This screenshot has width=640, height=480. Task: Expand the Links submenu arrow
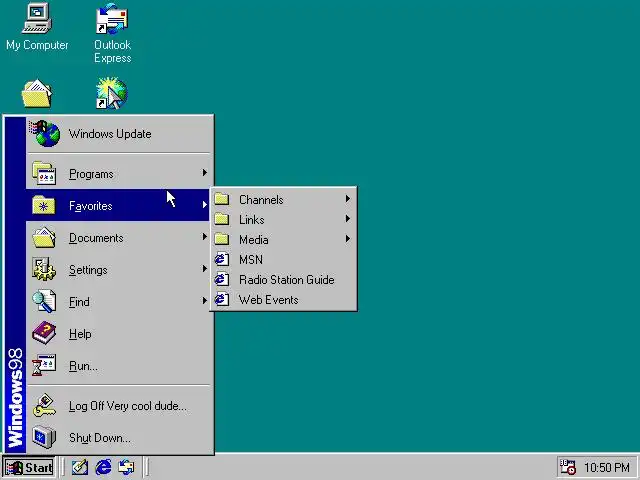click(x=348, y=219)
